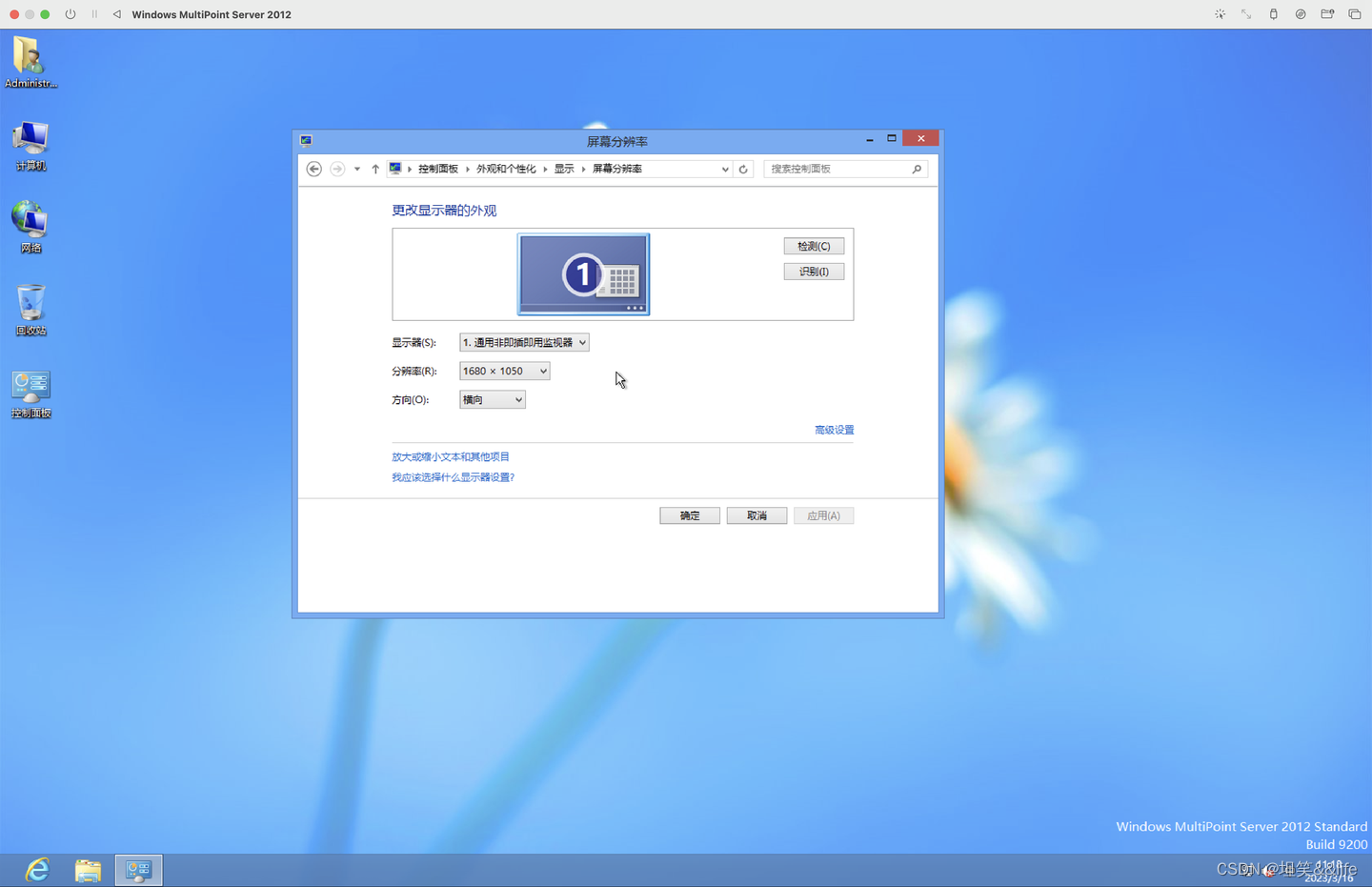Select the Control Panel taskbar button
Viewport: 1372px width, 887px height.
139,870
